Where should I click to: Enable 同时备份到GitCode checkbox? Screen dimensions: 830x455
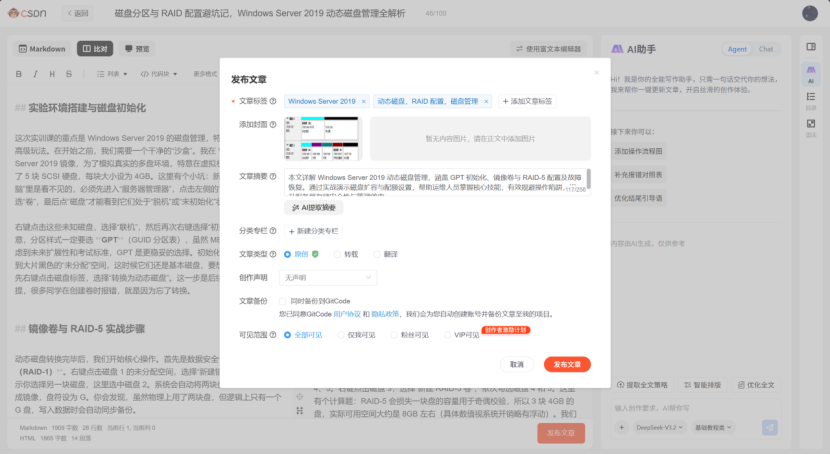283,301
